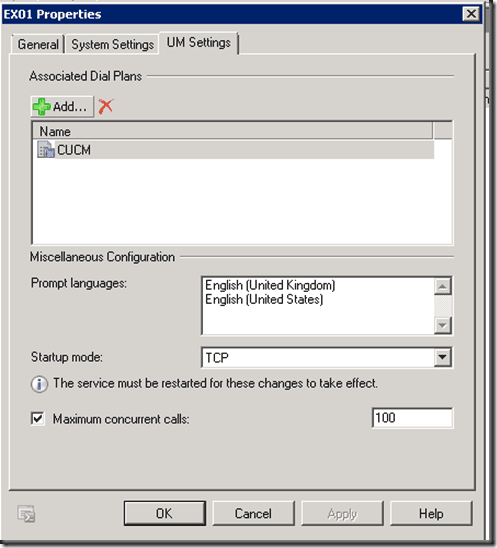The width and height of the screenshot is (497, 548).
Task: Toggle the Maximum concurrent calls checkbox
Action: point(38,418)
